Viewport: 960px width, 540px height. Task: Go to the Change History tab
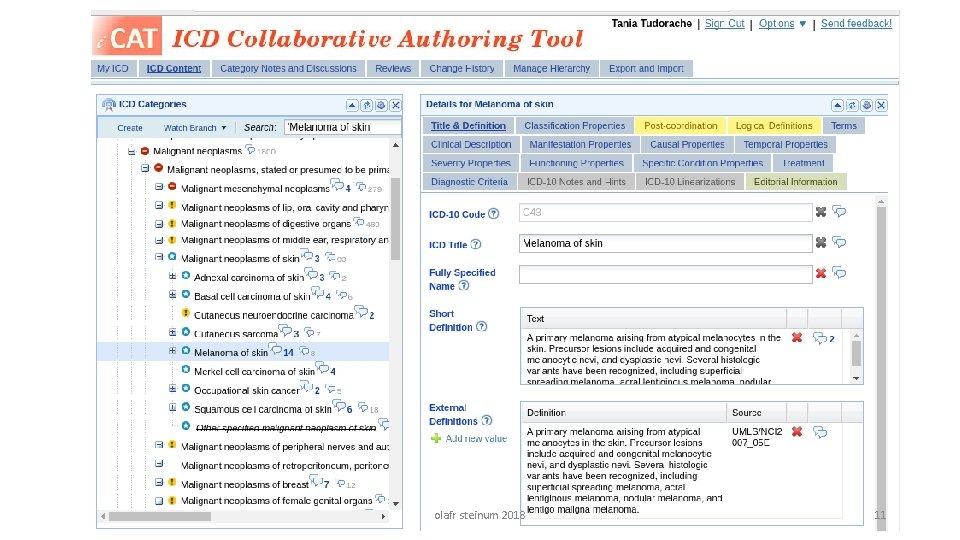[x=462, y=69]
